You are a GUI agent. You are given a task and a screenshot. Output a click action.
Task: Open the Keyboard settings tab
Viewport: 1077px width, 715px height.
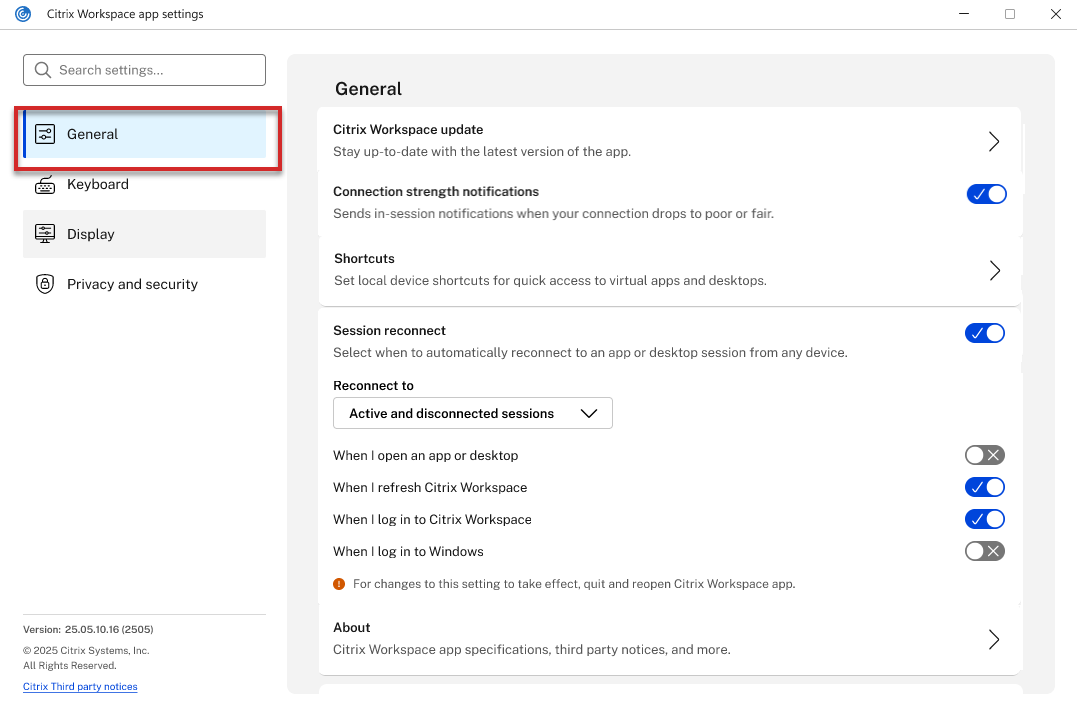(x=144, y=184)
